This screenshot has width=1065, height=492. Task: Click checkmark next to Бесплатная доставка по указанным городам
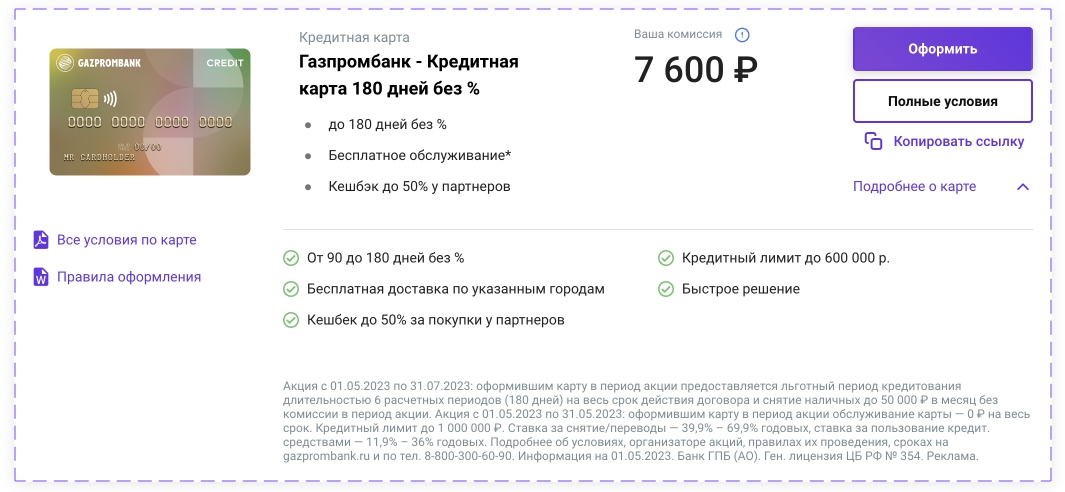(x=291, y=289)
